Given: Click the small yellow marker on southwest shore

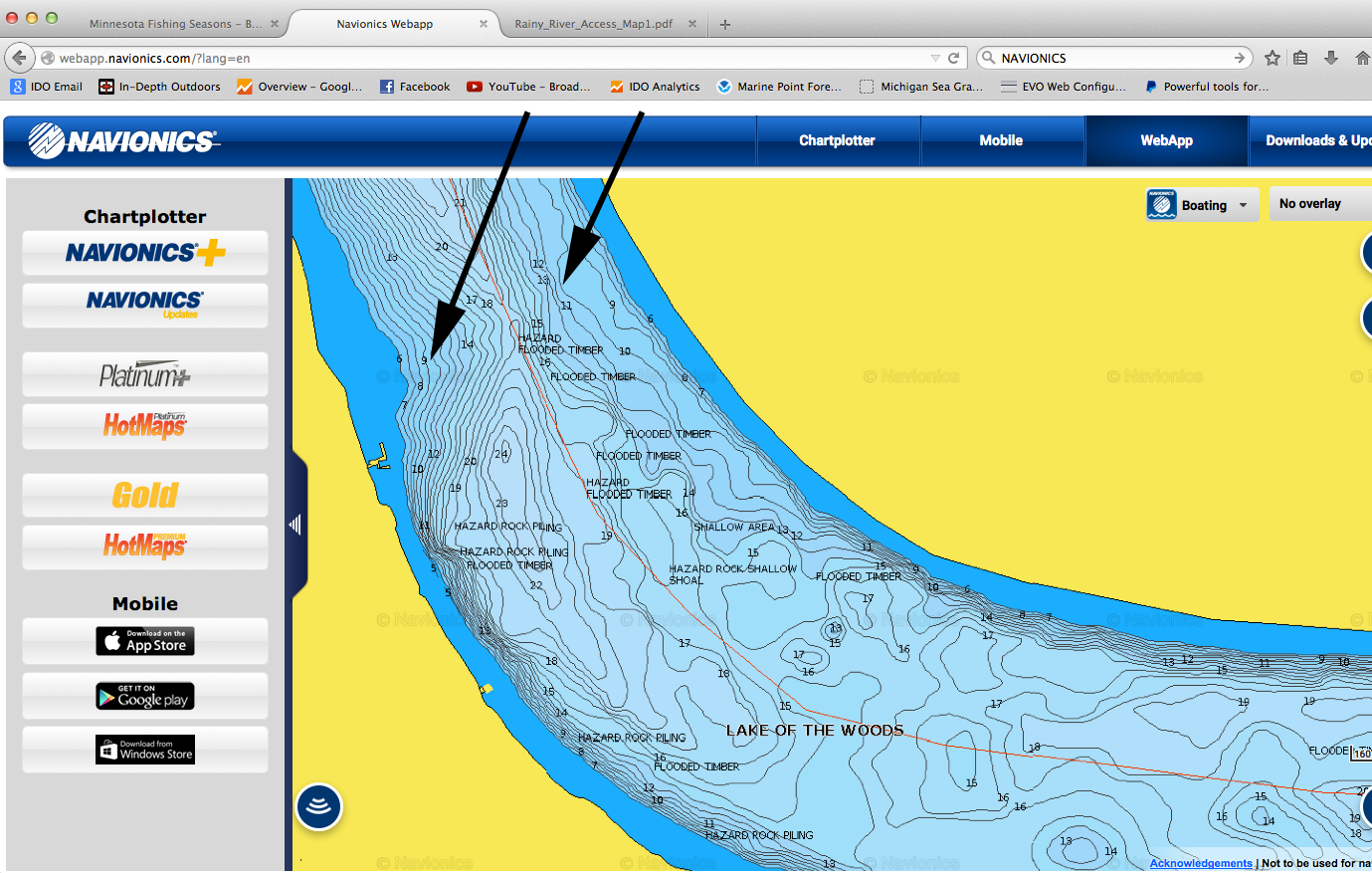Looking at the screenshot, I should pyautogui.click(x=486, y=689).
